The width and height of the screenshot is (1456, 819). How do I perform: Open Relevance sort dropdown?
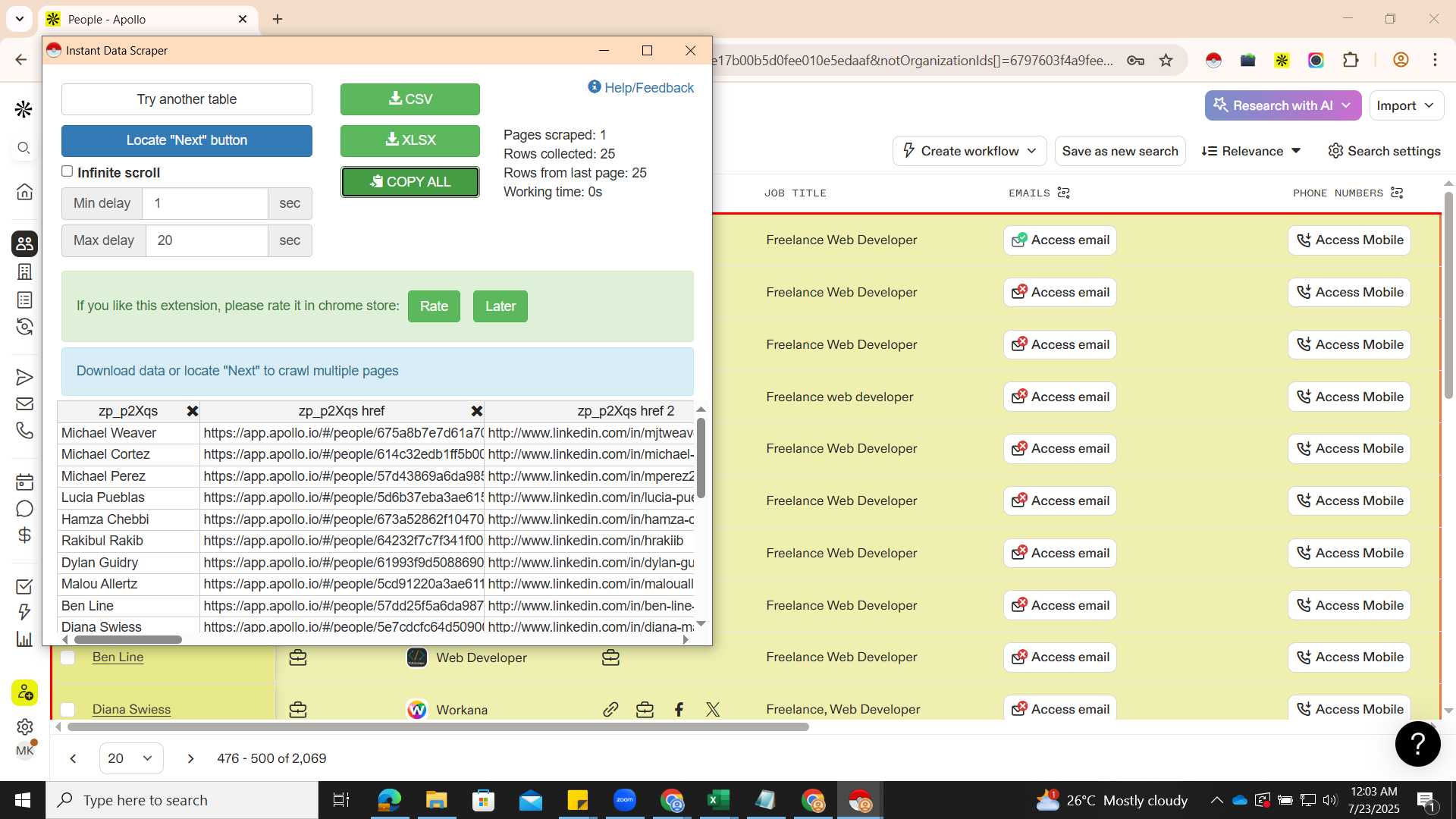point(1251,151)
